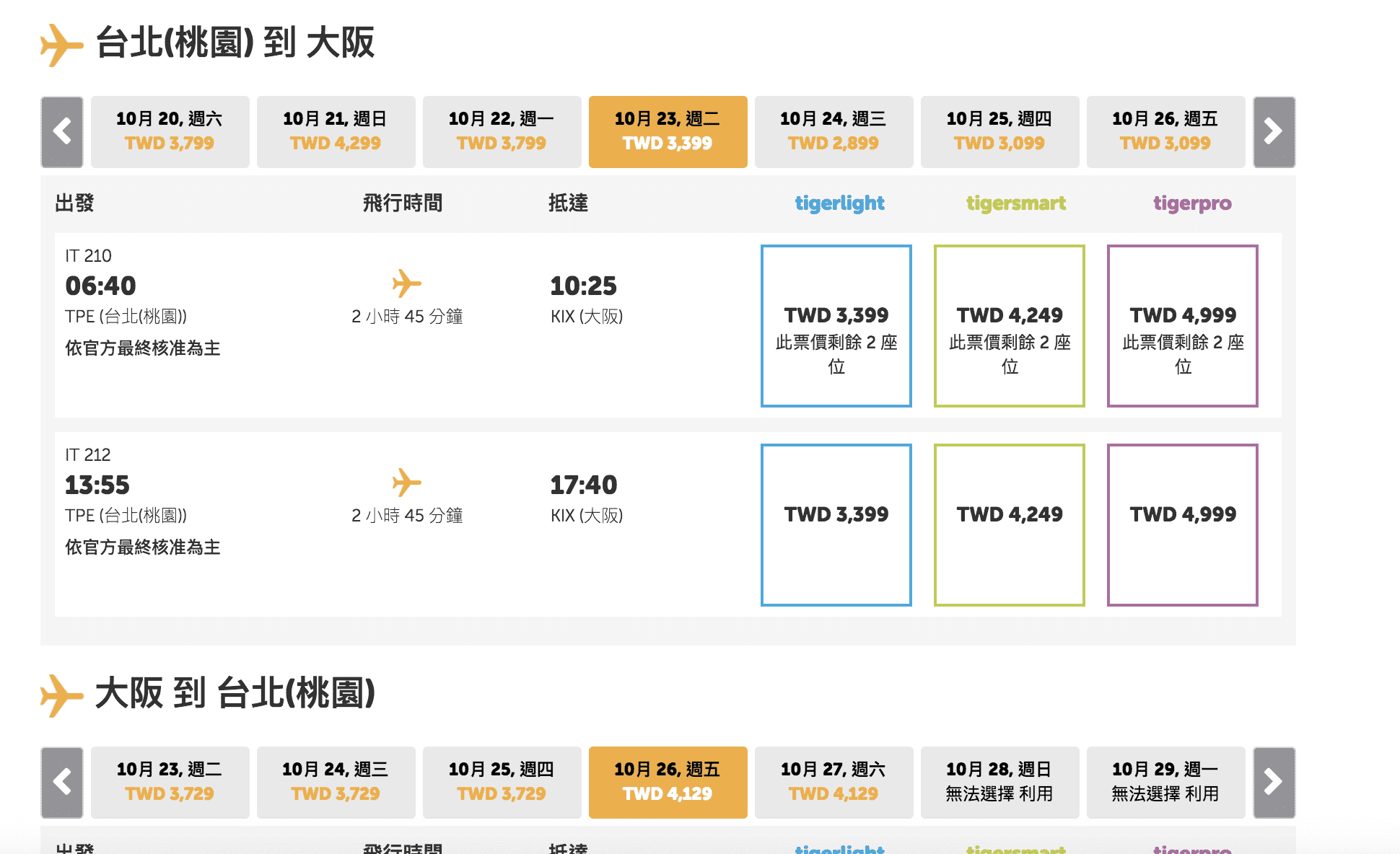Viewport: 1400px width, 854px height.
Task: Click the 出發 column header in outbound table
Action: pos(74,203)
